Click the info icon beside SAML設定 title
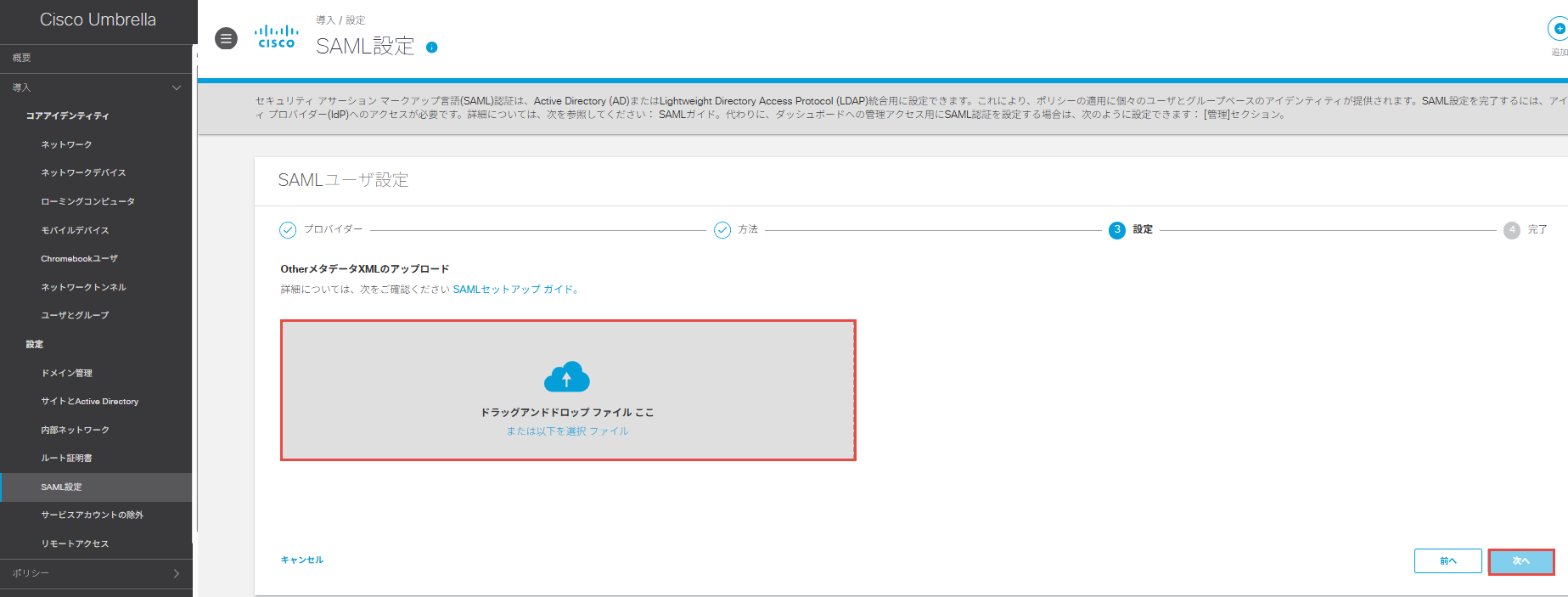The image size is (1568, 597). (x=432, y=48)
